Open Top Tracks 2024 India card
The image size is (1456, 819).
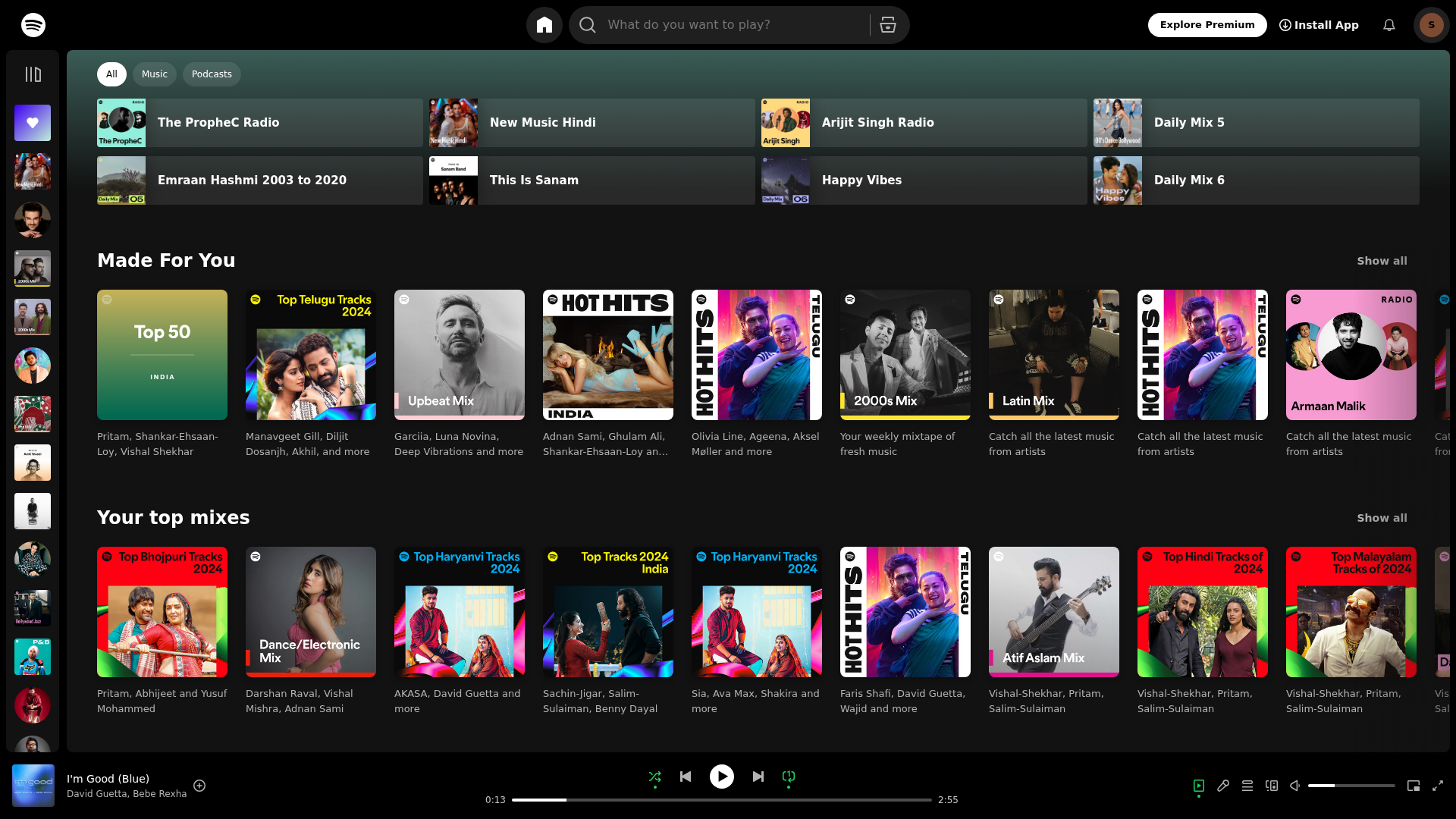pos(608,612)
